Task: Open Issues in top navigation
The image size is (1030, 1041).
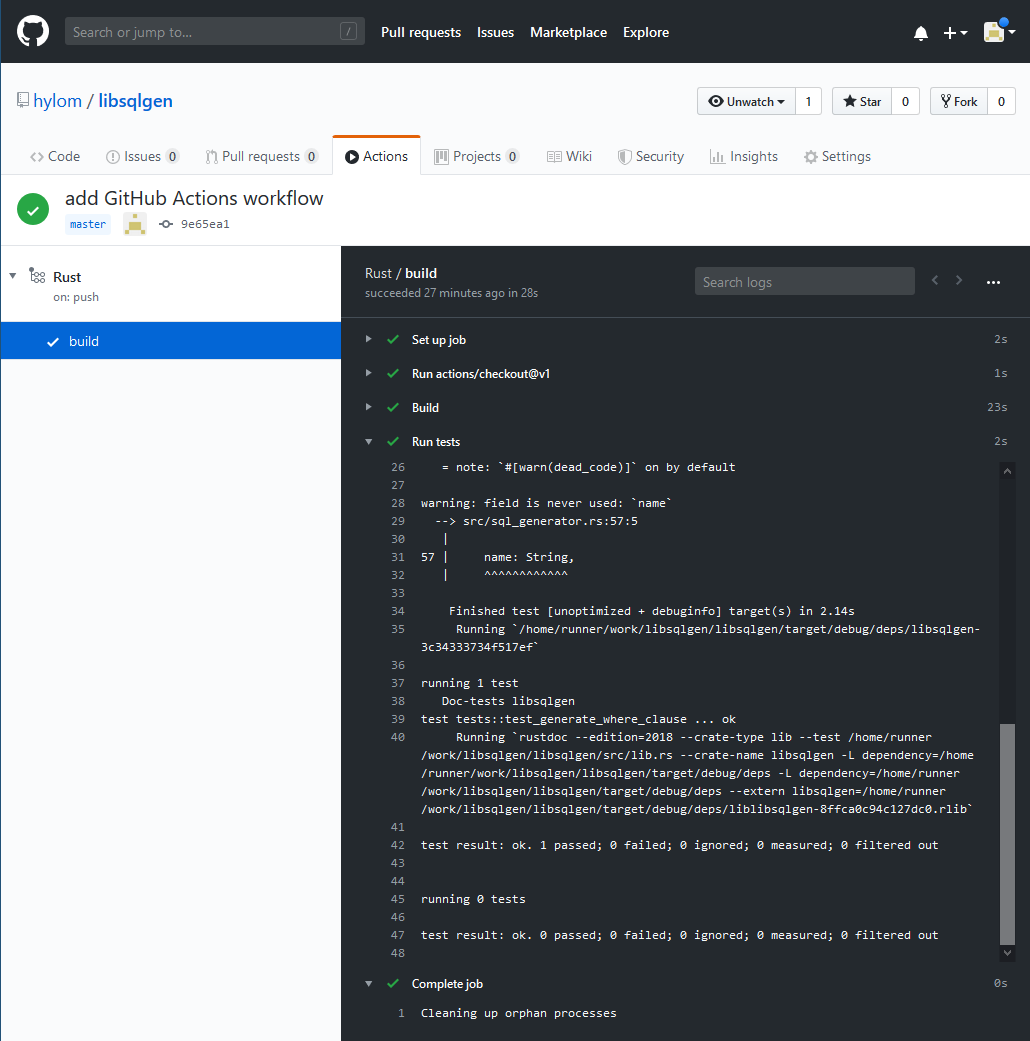Action: (495, 33)
